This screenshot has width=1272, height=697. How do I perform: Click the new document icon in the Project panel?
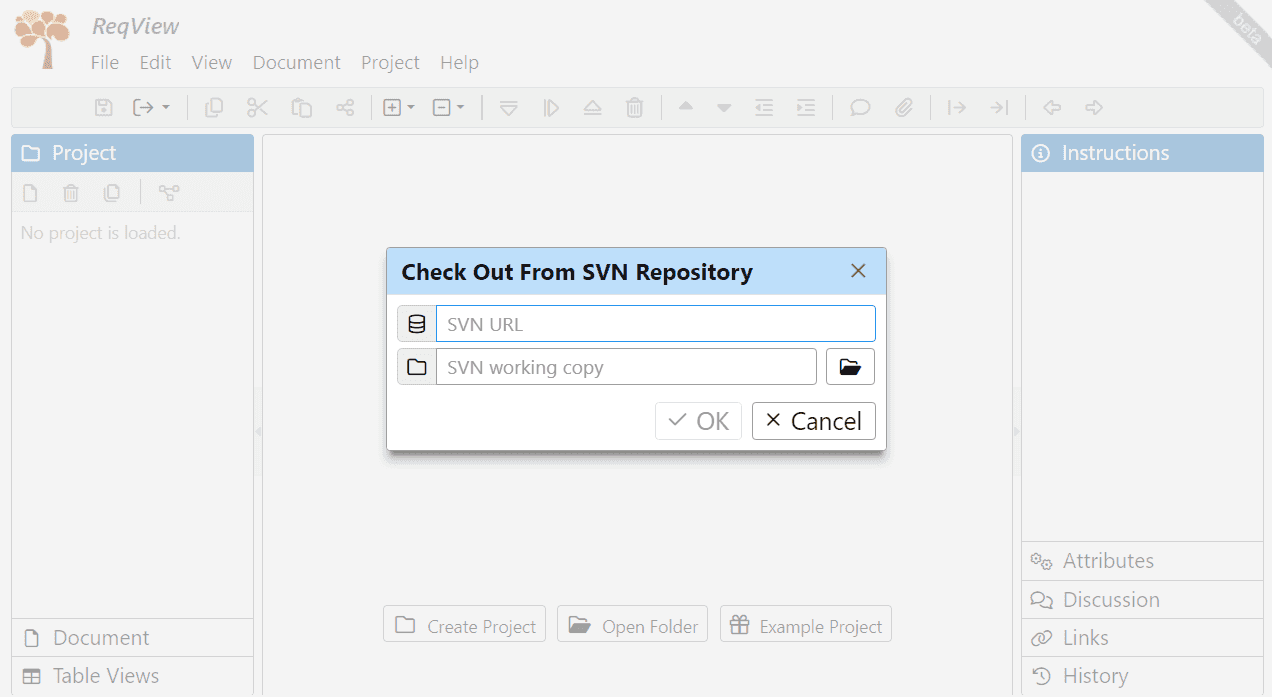[x=30, y=193]
